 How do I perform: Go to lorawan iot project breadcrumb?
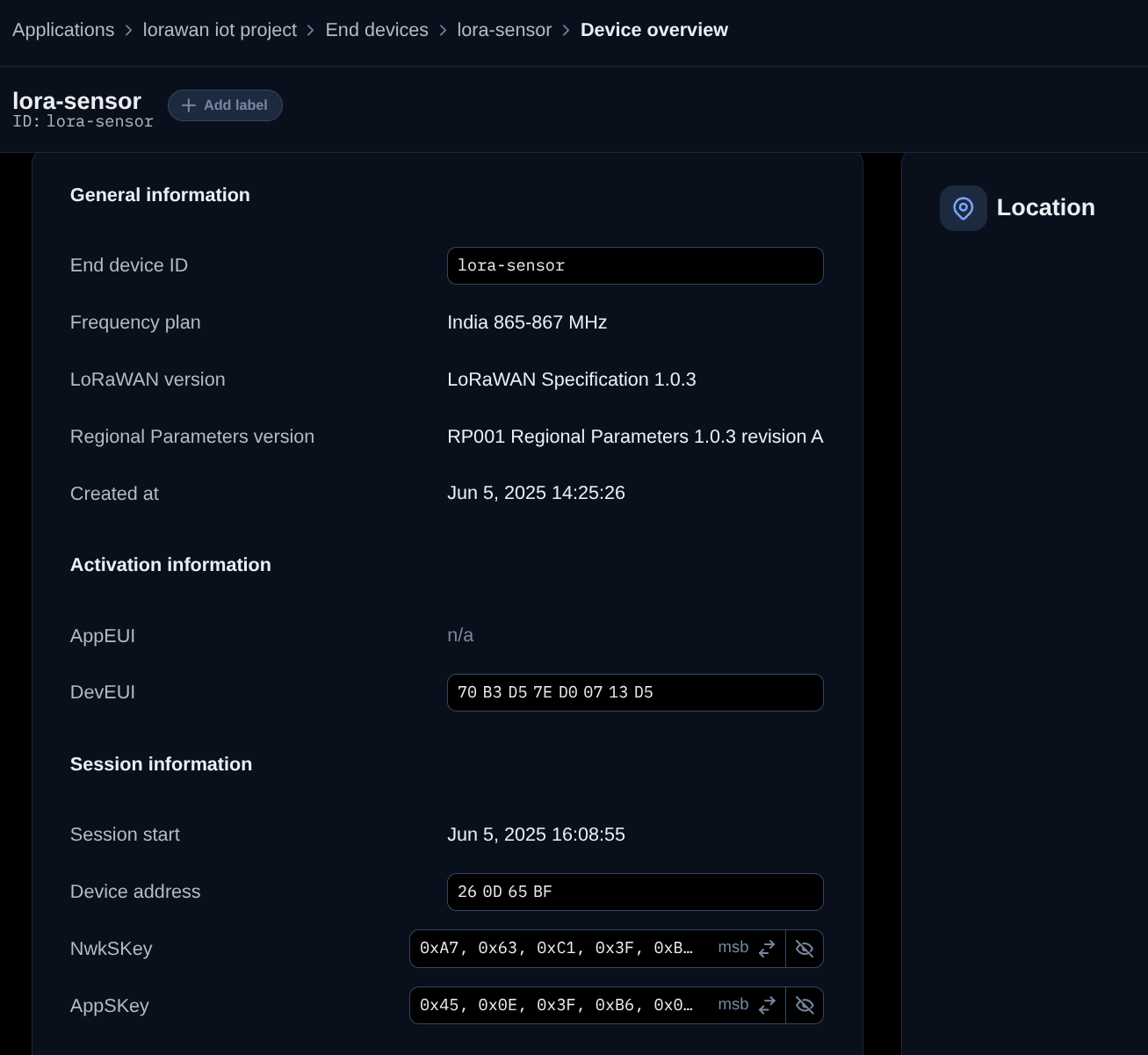click(x=220, y=30)
